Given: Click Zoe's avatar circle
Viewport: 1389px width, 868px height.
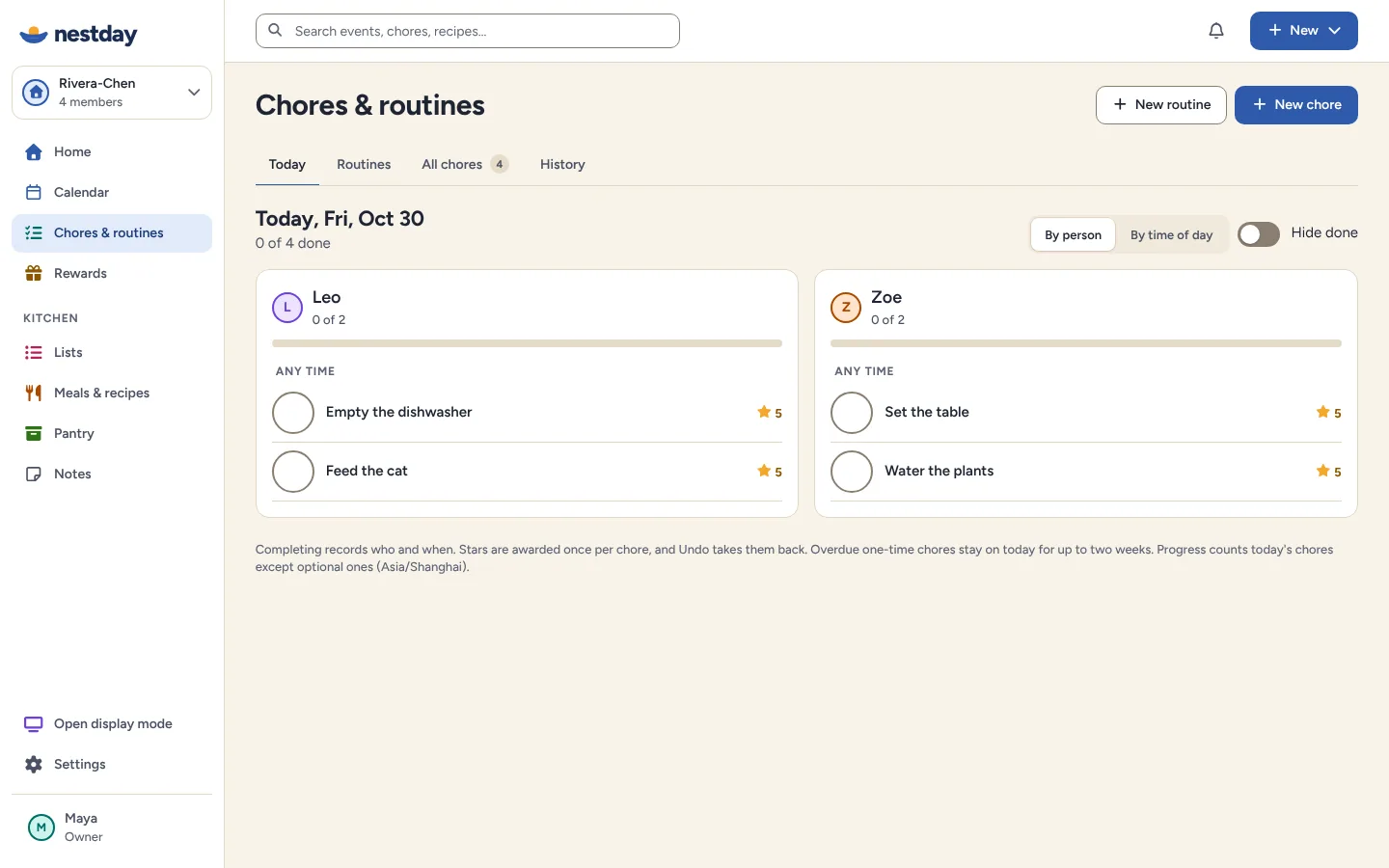Looking at the screenshot, I should point(846,308).
